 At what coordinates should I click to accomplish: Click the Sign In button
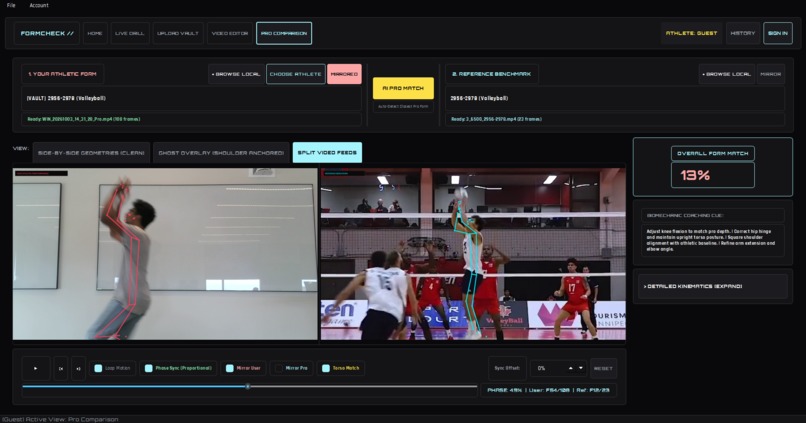pos(778,33)
